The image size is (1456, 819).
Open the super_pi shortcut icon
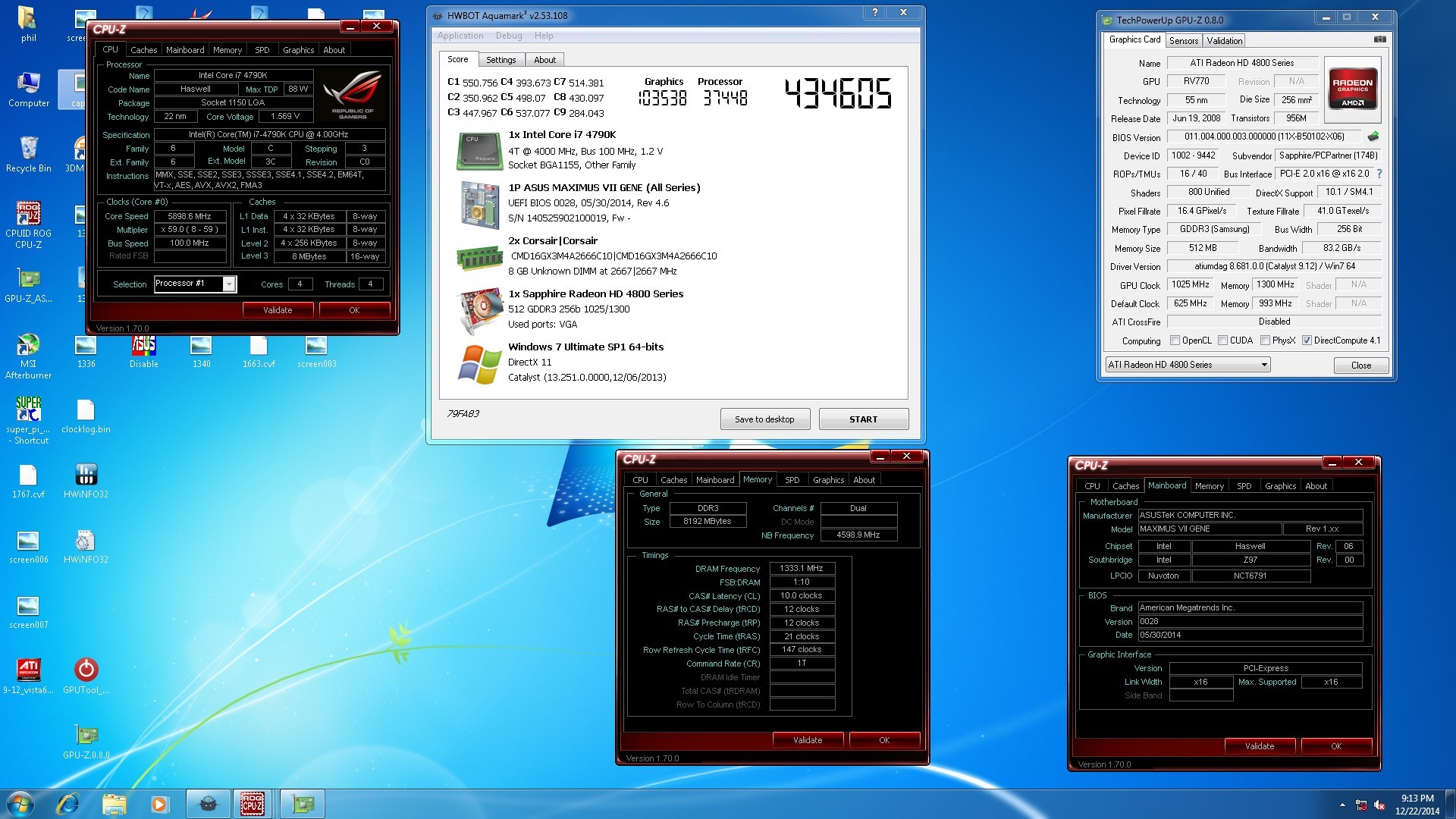(29, 420)
